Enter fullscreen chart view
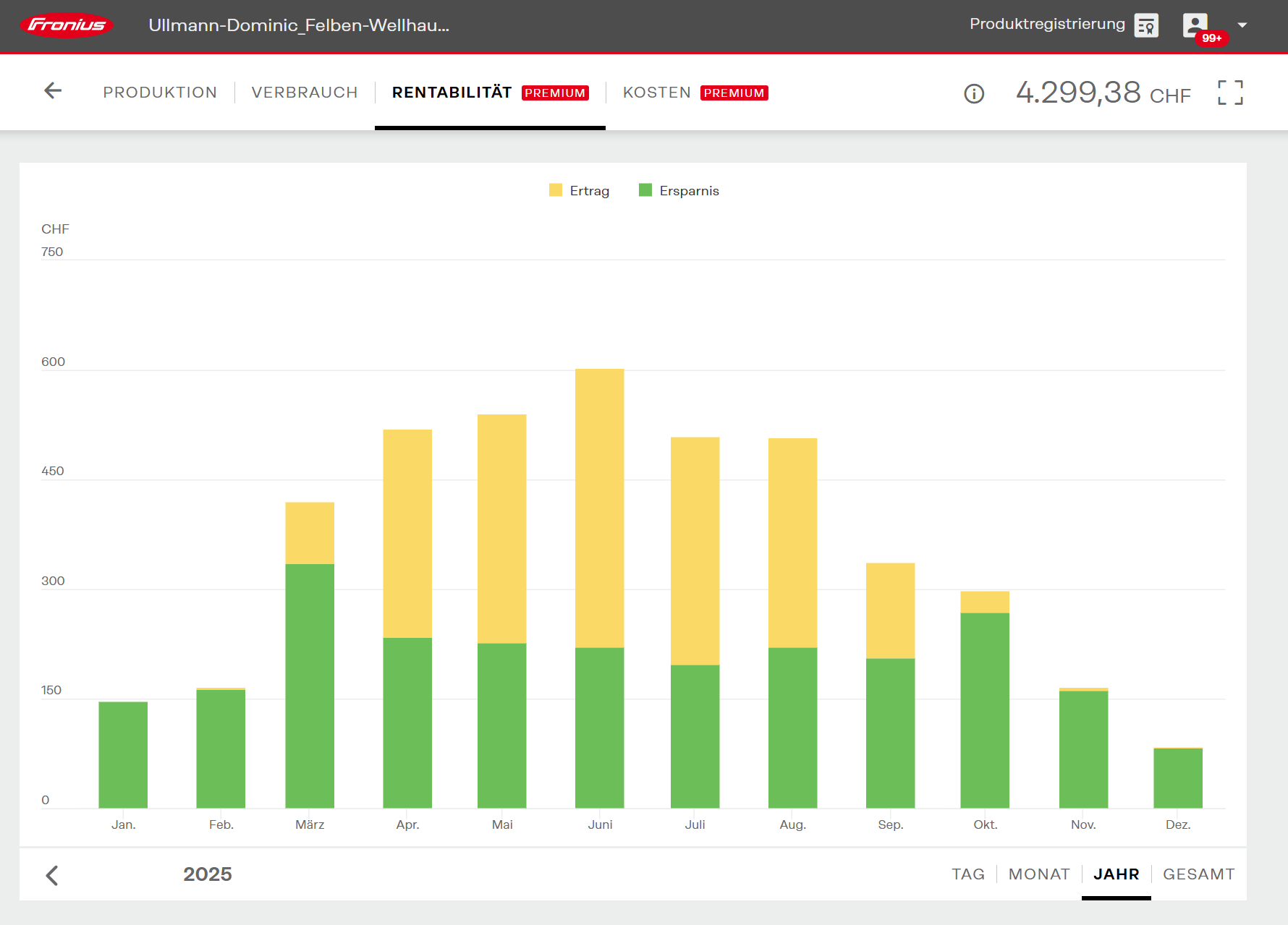 click(1230, 93)
